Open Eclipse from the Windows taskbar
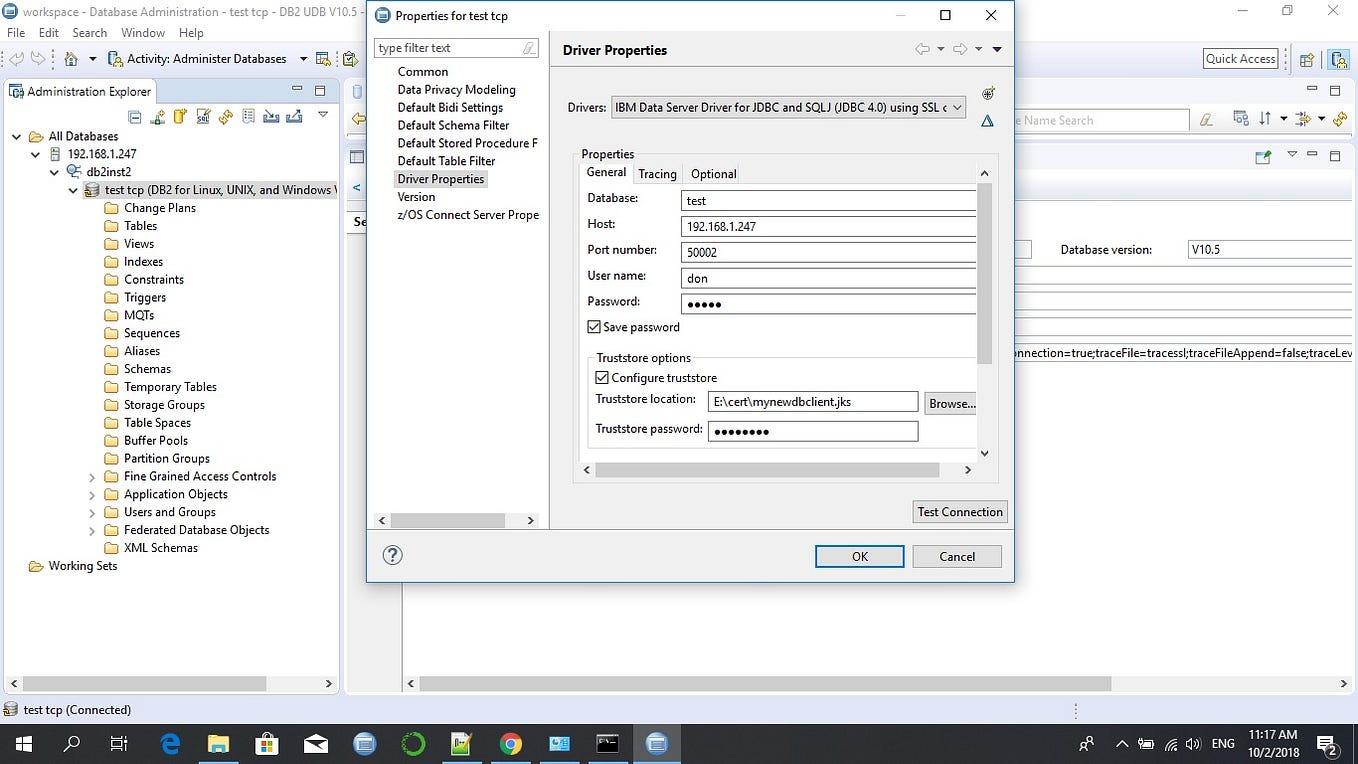Viewport: 1358px width, 764px height. click(657, 743)
